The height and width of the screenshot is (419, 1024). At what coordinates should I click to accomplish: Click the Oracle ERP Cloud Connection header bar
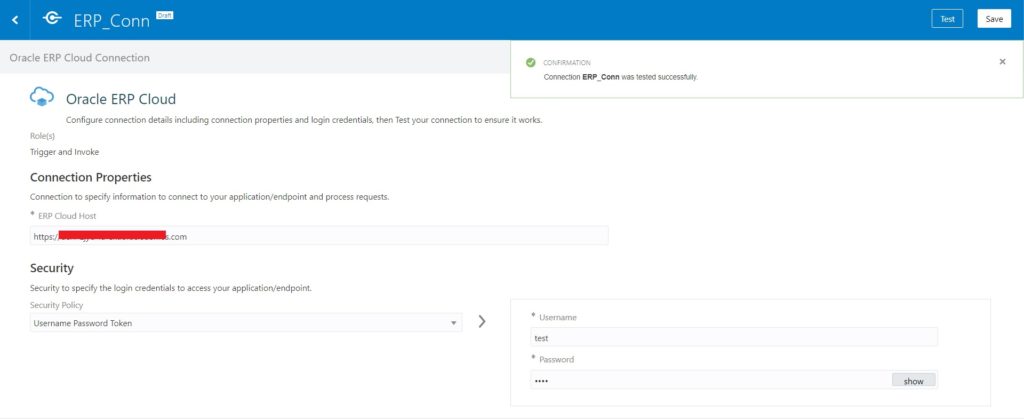[x=80, y=58]
